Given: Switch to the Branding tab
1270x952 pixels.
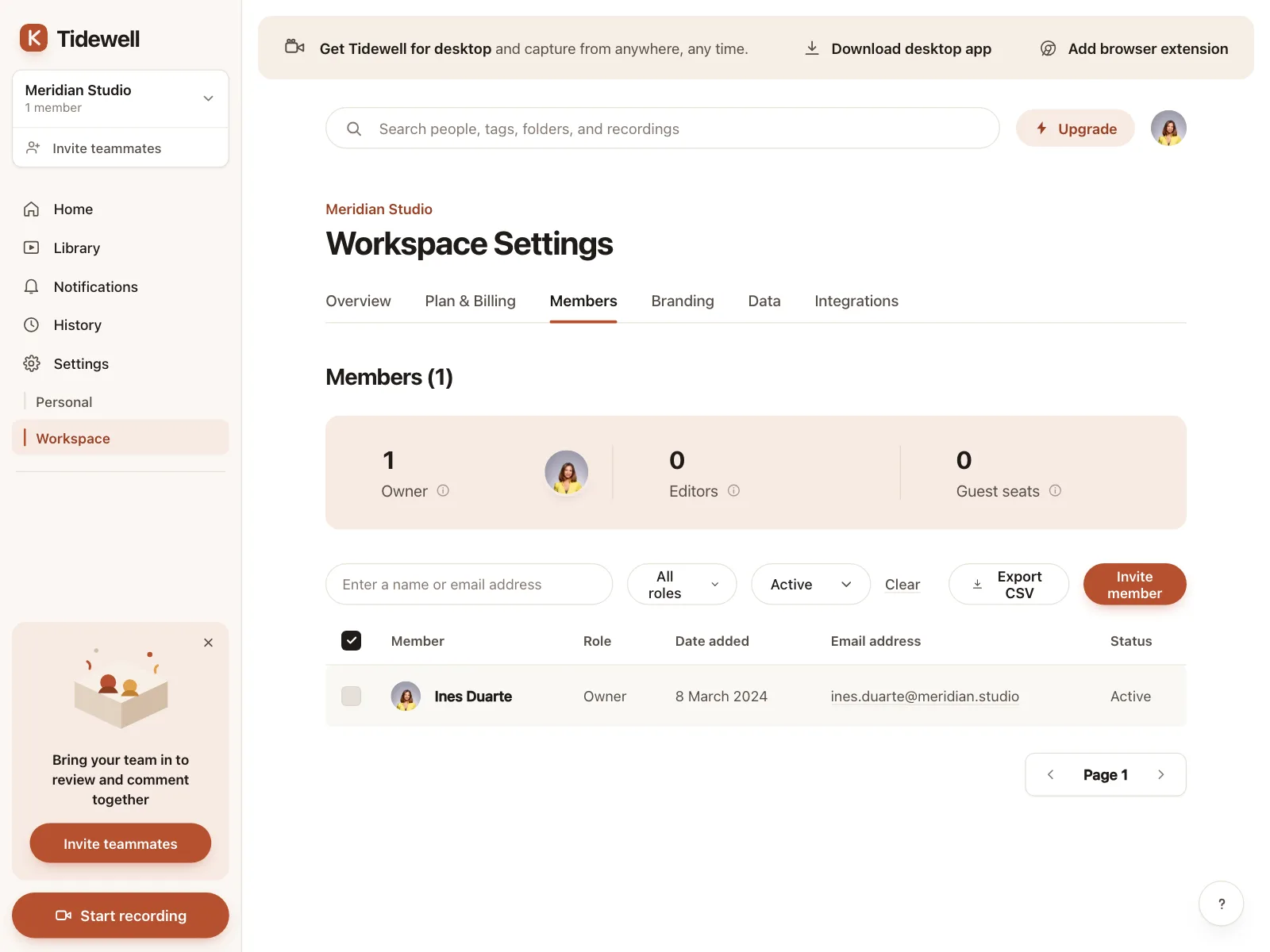Looking at the screenshot, I should tap(683, 301).
